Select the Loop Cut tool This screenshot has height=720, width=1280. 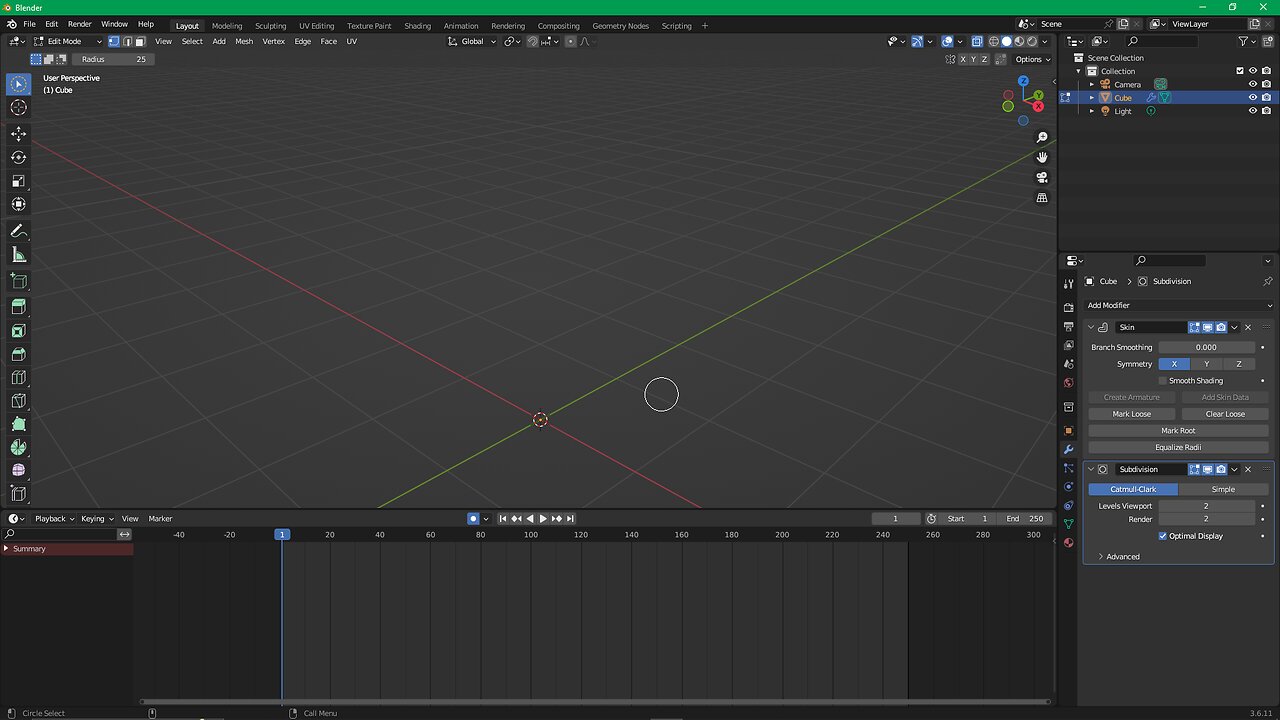[x=18, y=378]
